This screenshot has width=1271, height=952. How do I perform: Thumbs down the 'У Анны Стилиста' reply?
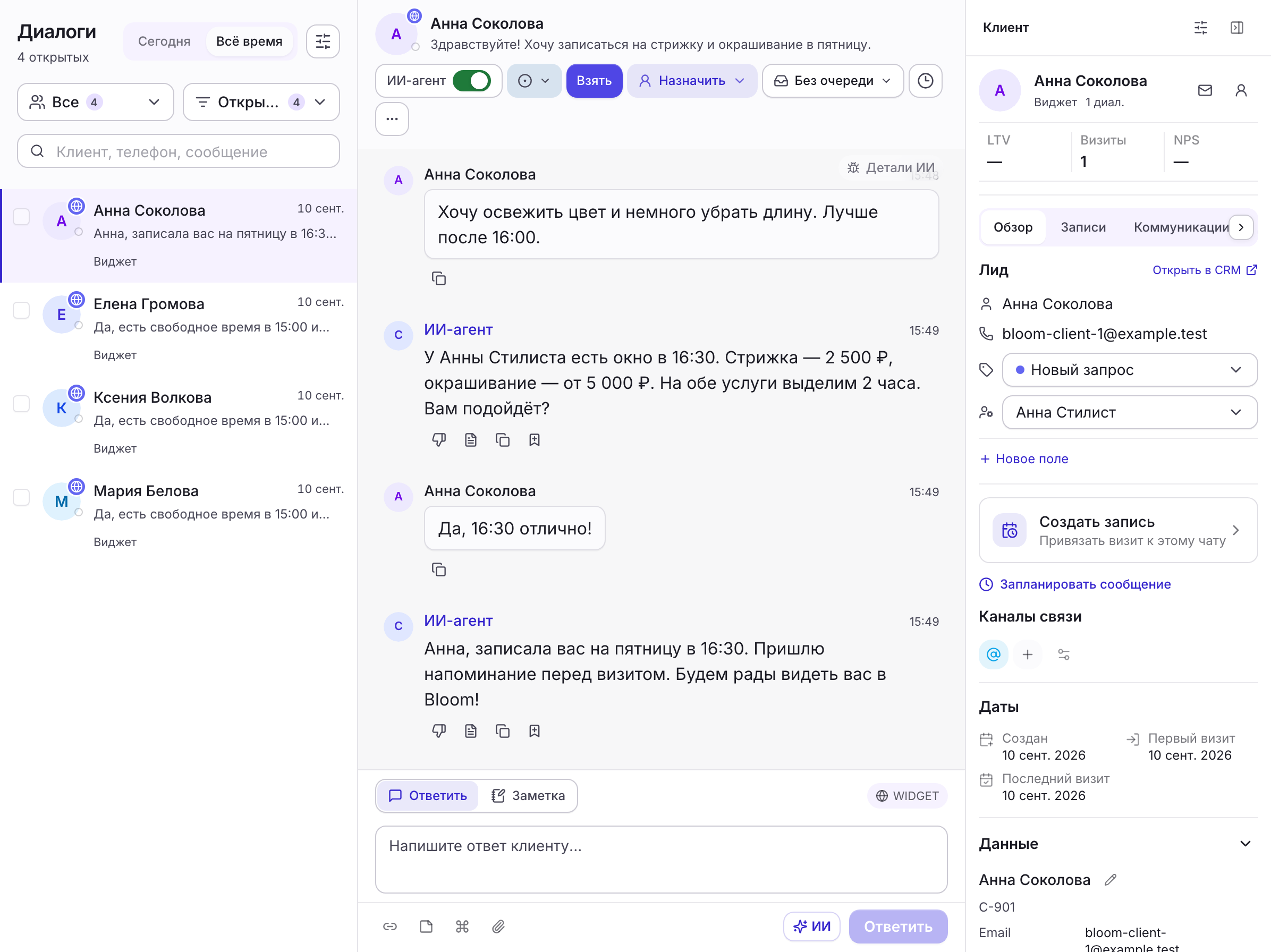(439, 440)
